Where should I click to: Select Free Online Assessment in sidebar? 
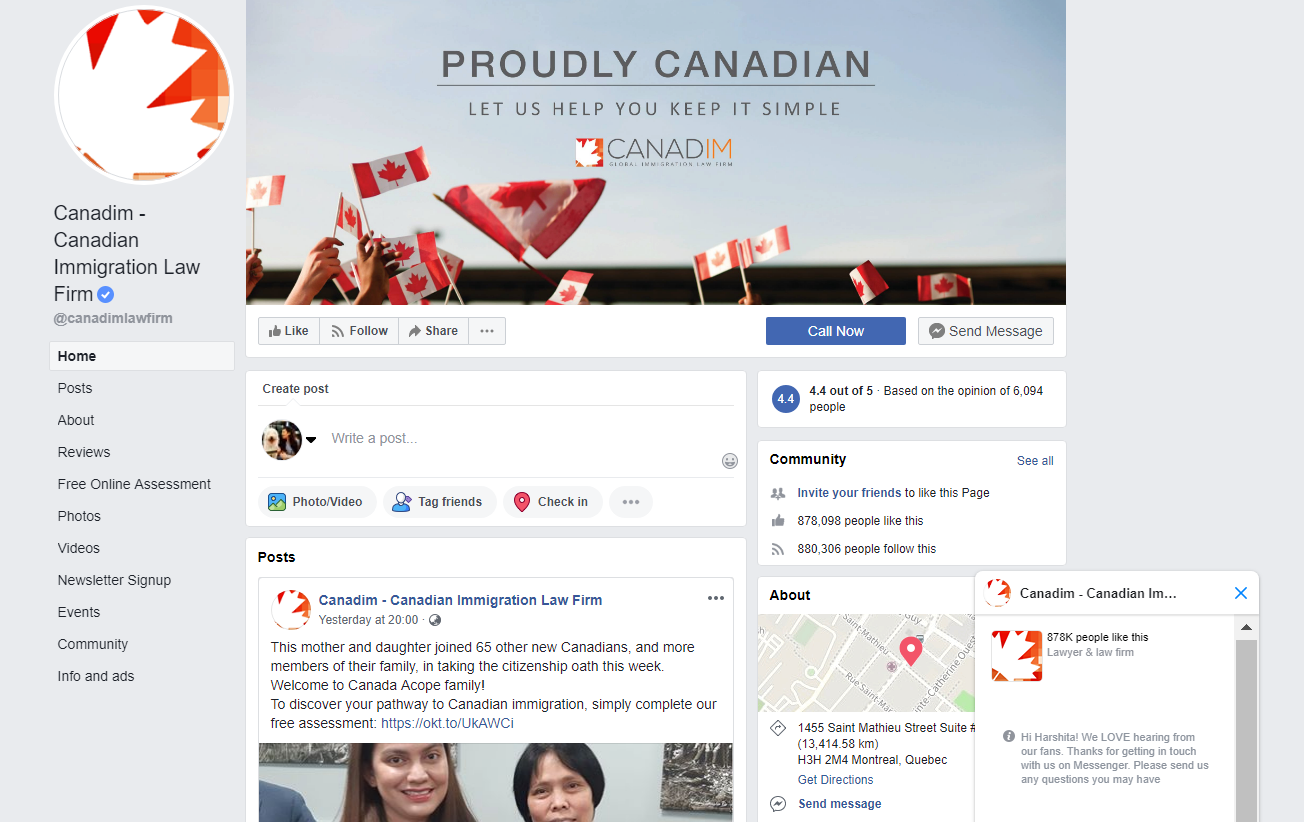[134, 484]
